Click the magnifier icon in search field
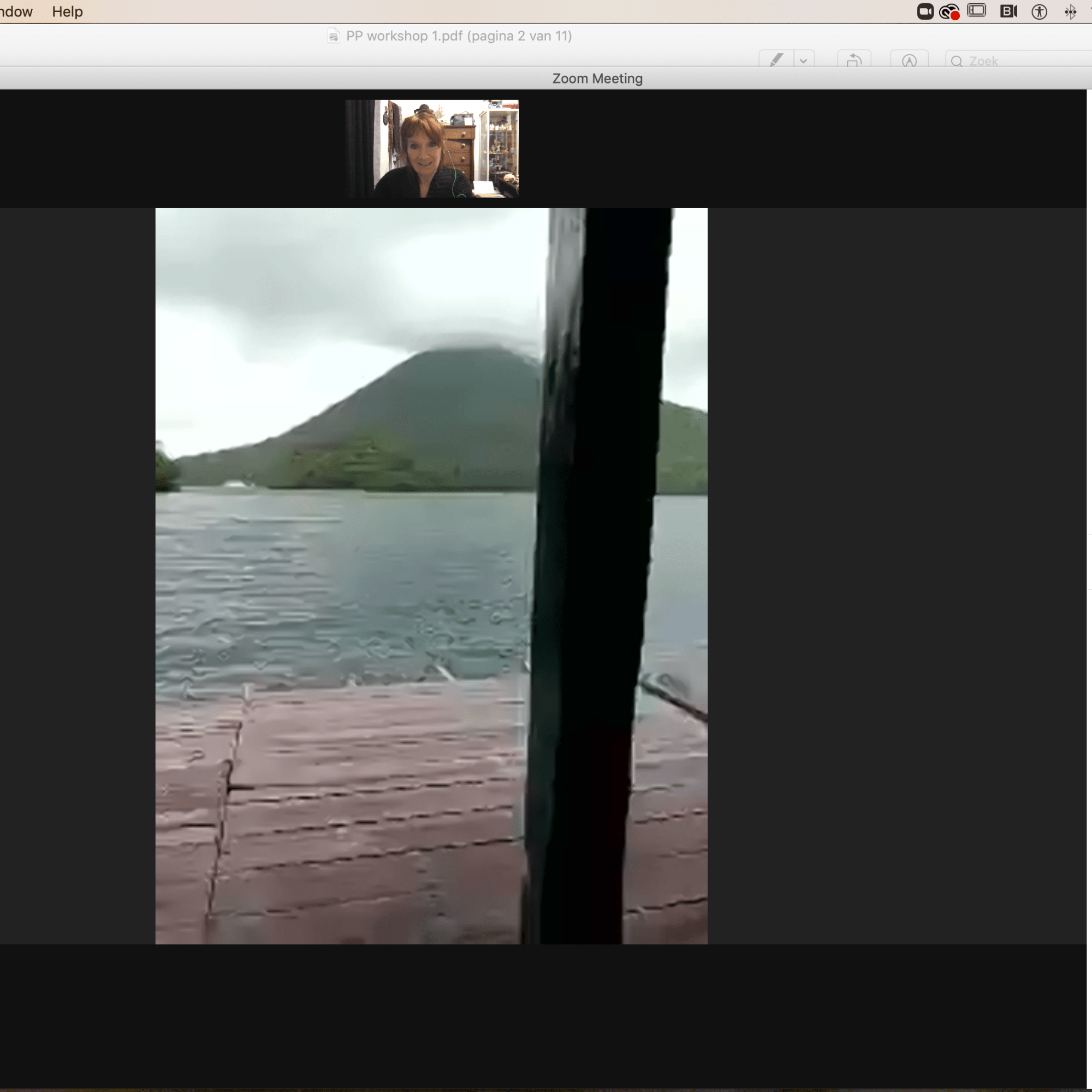The height and width of the screenshot is (1092, 1092). [x=957, y=61]
